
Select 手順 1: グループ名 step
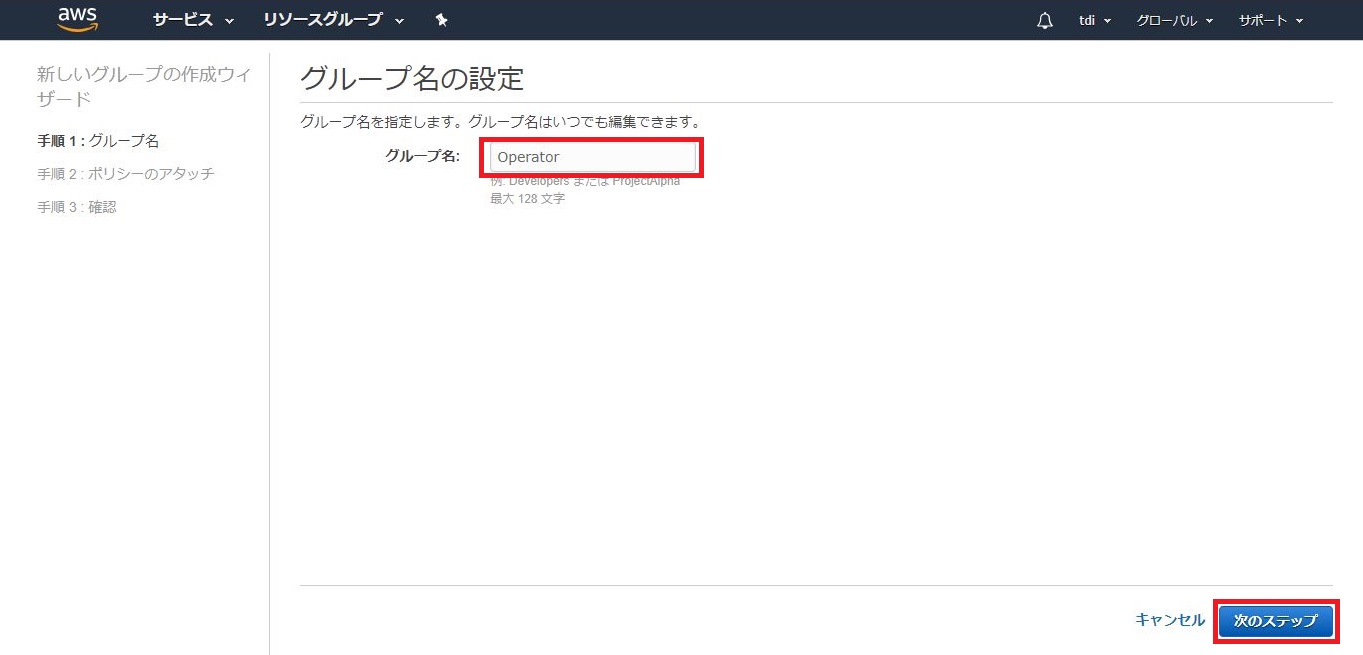click(98, 141)
